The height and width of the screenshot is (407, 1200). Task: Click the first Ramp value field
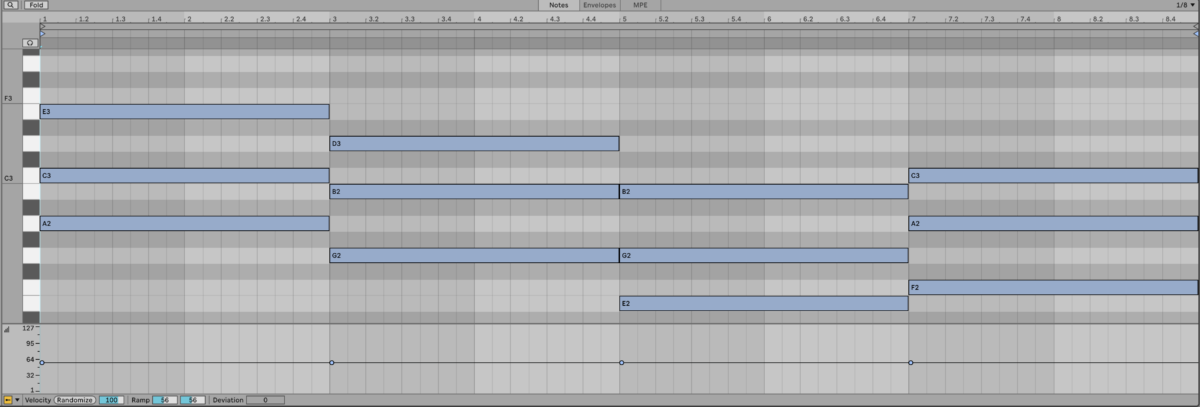(x=164, y=400)
